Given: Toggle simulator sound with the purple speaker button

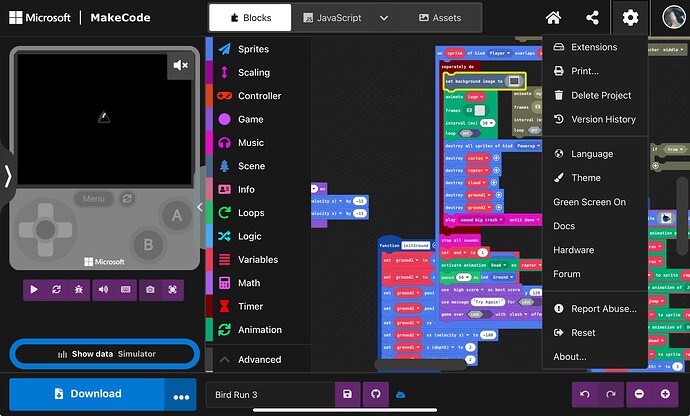Looking at the screenshot, I should 103,289.
